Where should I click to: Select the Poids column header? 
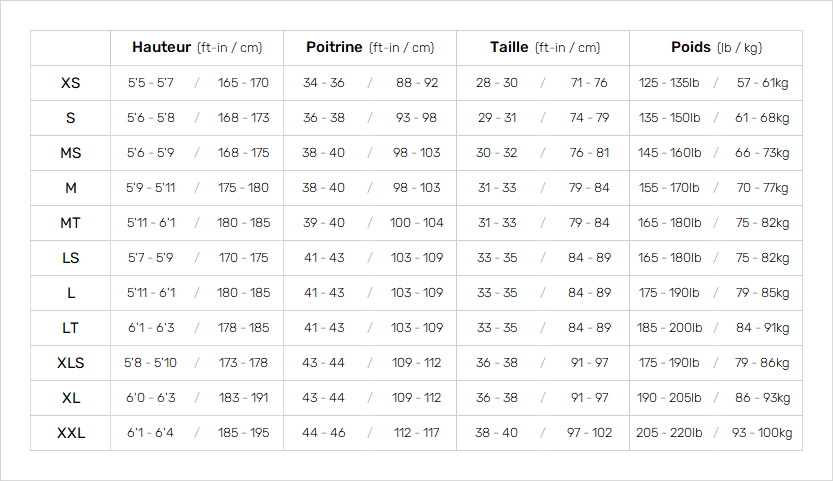click(x=716, y=47)
